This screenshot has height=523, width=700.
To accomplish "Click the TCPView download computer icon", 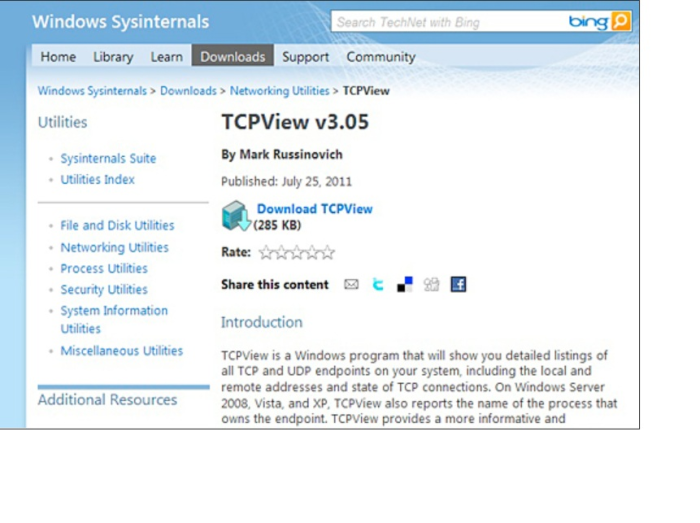I will 236,216.
